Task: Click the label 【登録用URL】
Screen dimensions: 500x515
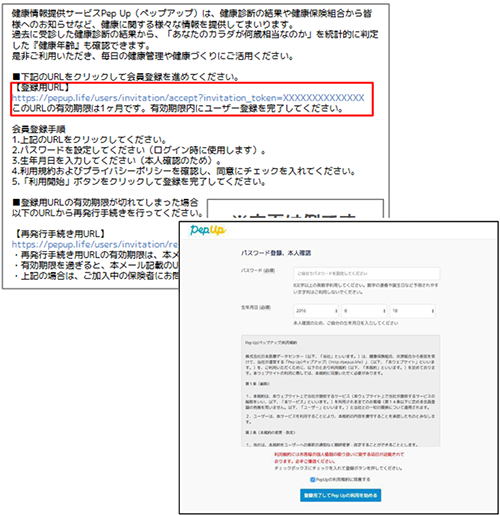Action: coord(41,88)
